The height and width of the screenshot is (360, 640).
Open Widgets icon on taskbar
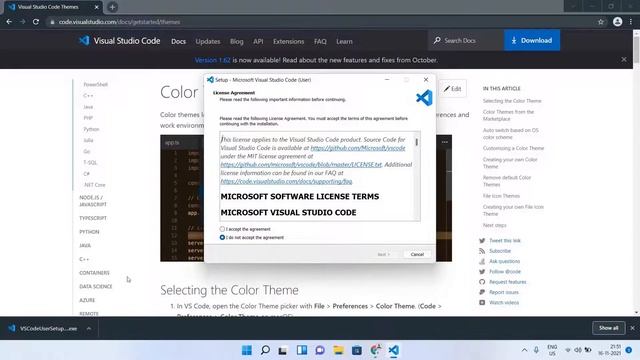pos(302,350)
